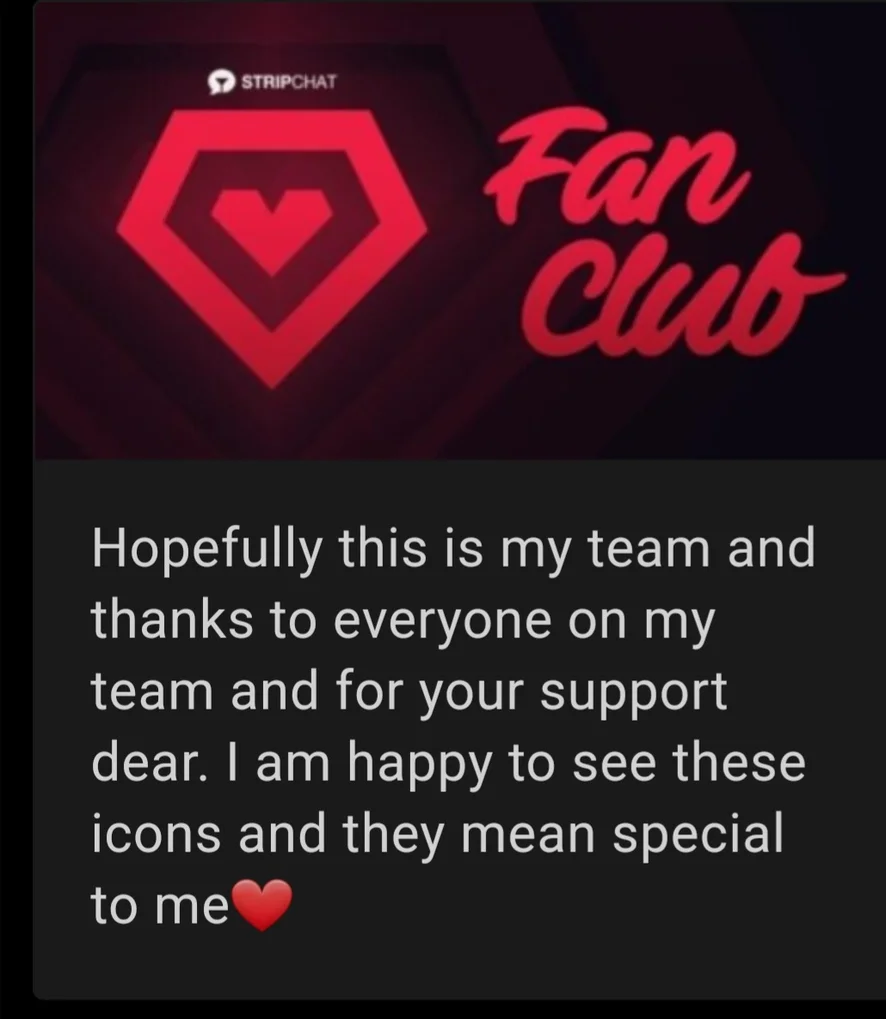The height and width of the screenshot is (1019, 886).
Task: Click the 'team and for your support' line
Action: [410, 694]
